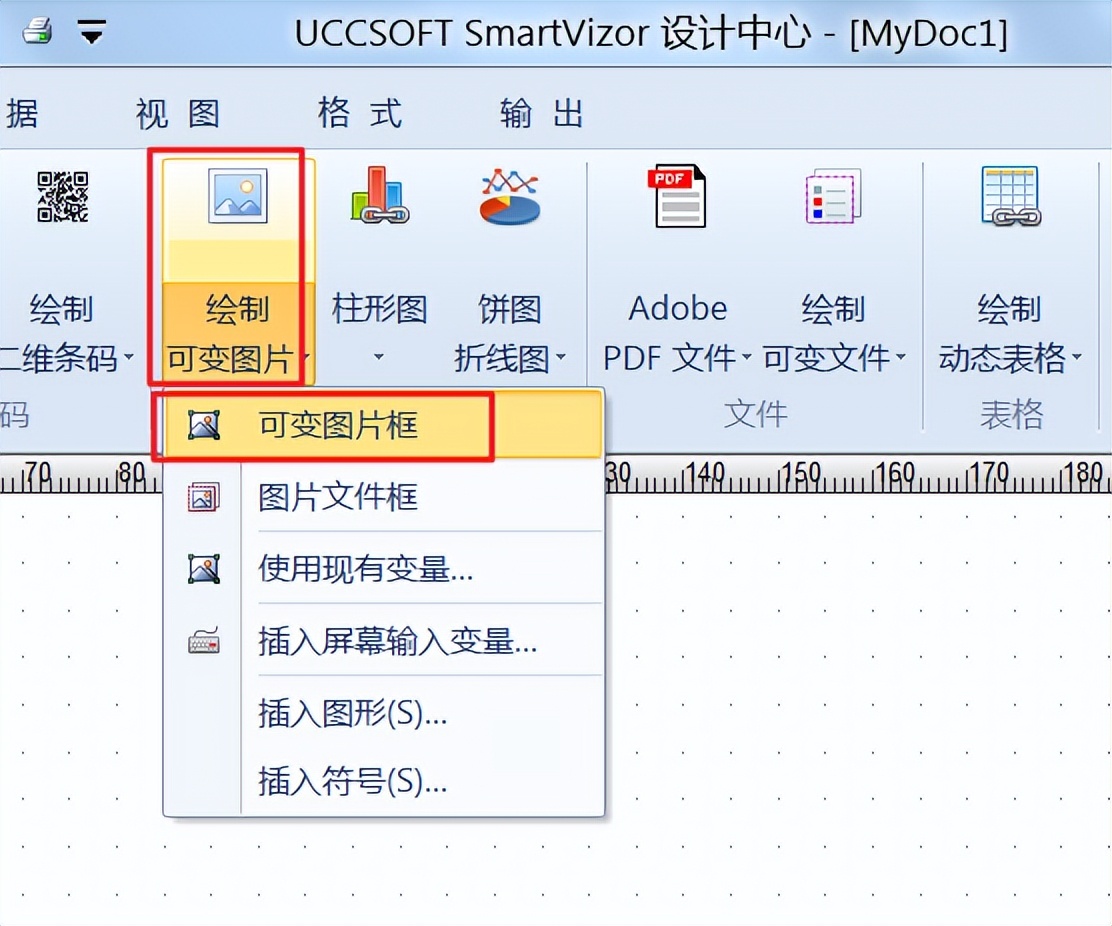1112x926 pixels.
Task: Click the 图片文件框 menu item icon
Action: point(204,497)
